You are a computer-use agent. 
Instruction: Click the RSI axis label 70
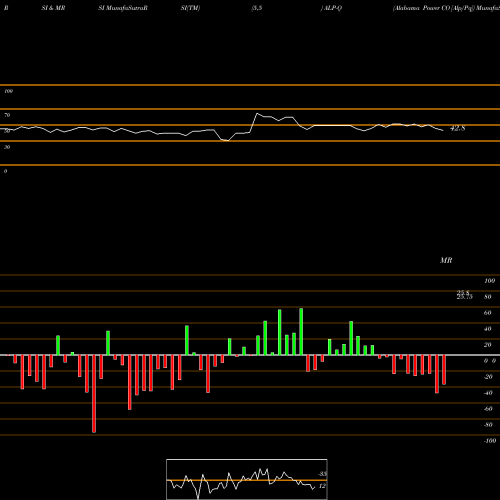7,115
